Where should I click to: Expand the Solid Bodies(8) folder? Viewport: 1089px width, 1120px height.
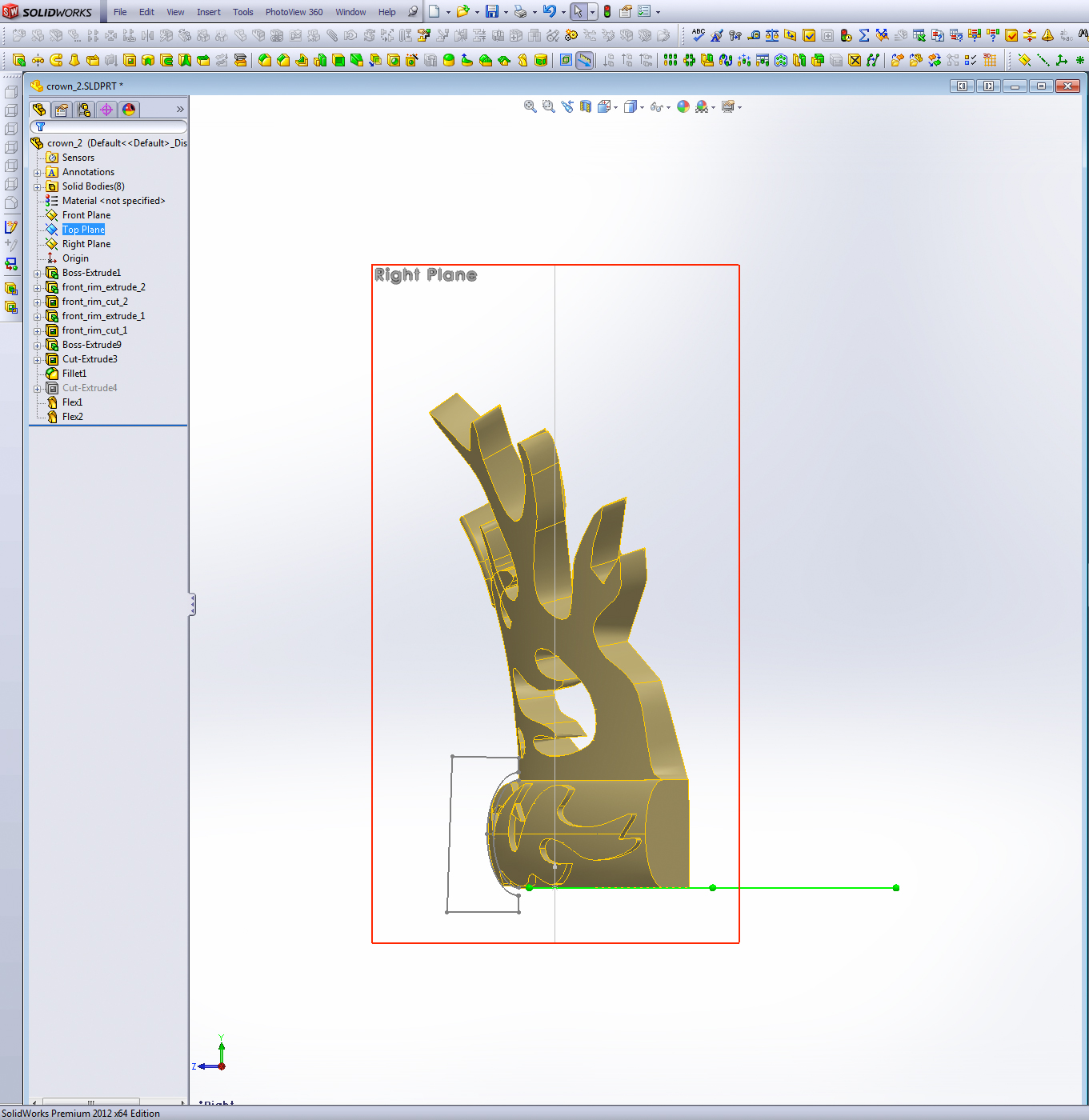point(38,187)
